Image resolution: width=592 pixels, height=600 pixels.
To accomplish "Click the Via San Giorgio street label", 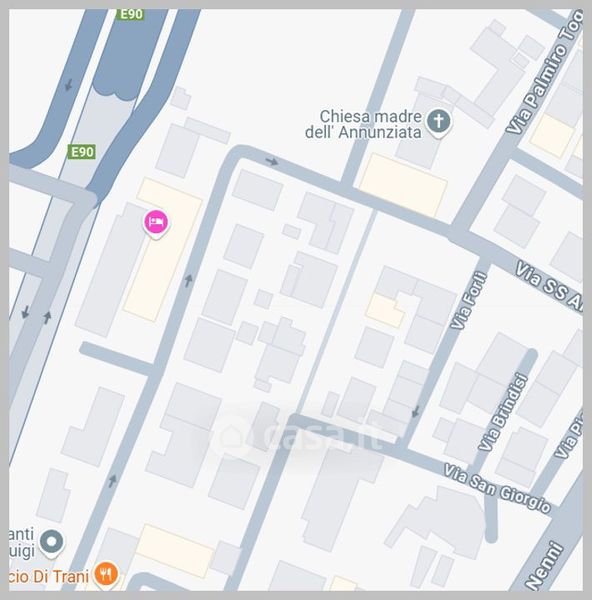I will pyautogui.click(x=497, y=488).
